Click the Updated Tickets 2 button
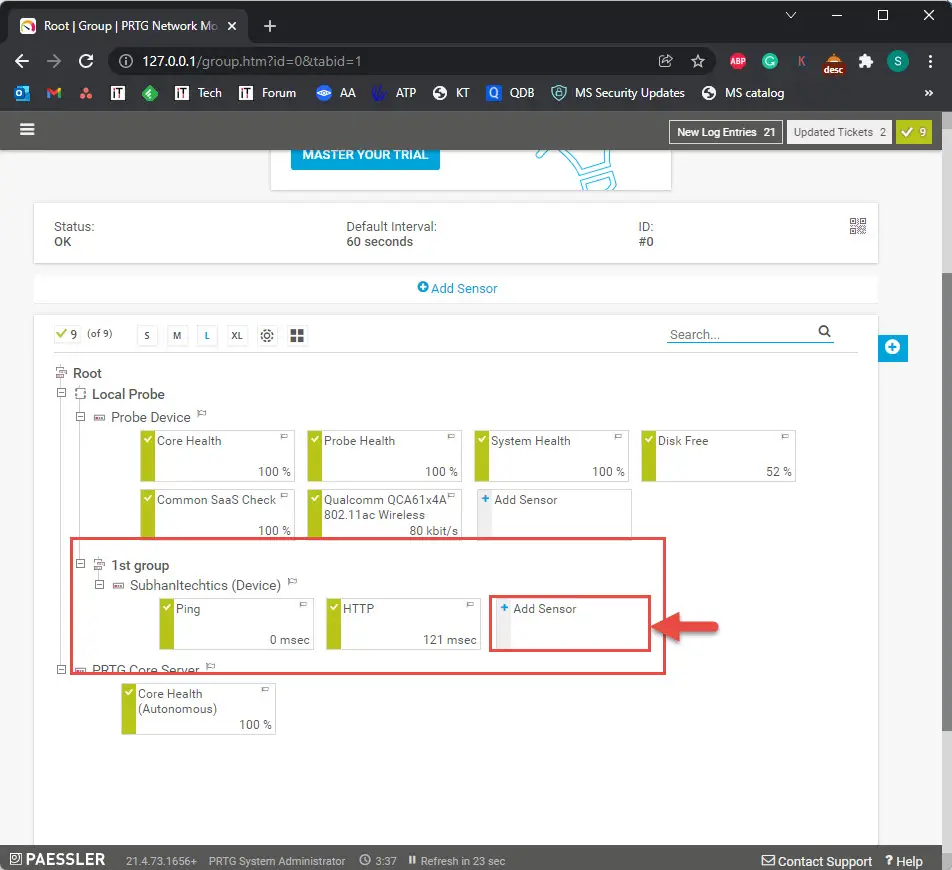Viewport: 952px width, 870px height. pyautogui.click(x=839, y=132)
